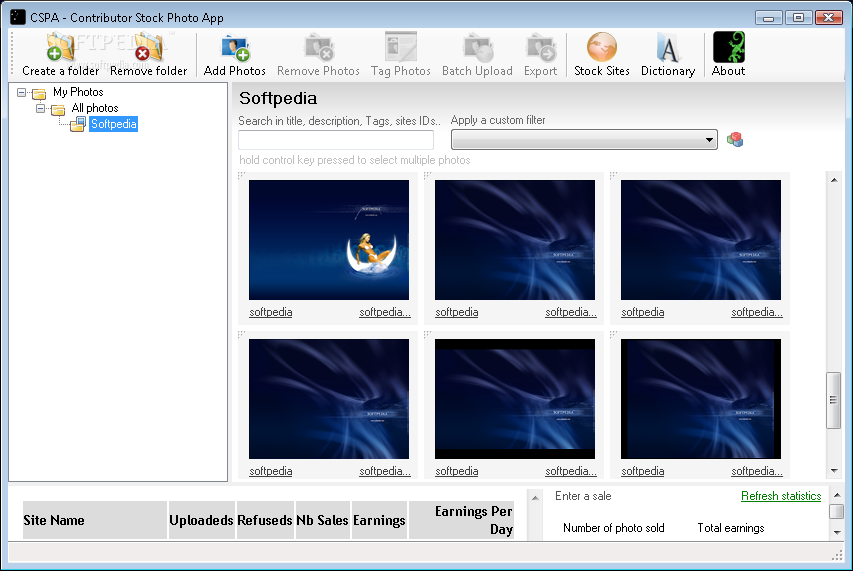853x571 pixels.
Task: Open the Apply a custom filter dropdown
Action: (584, 140)
